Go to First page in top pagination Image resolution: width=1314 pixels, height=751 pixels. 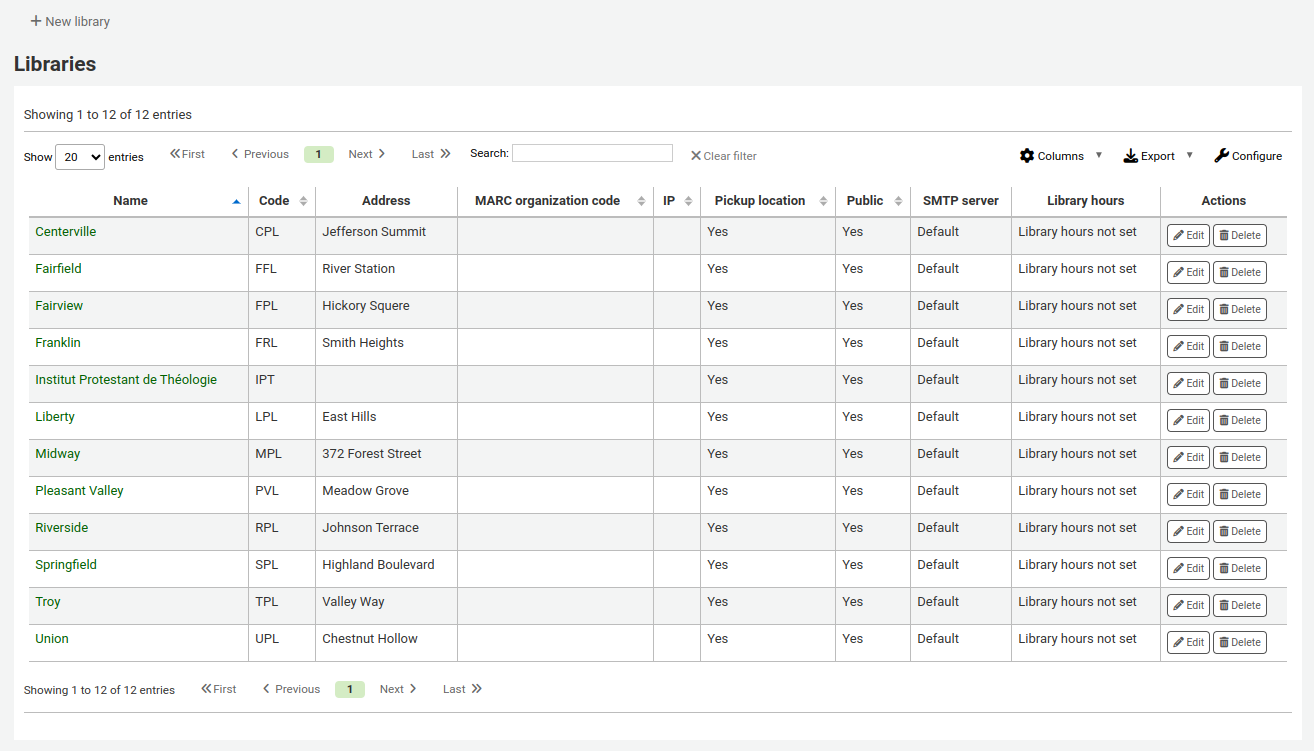187,154
